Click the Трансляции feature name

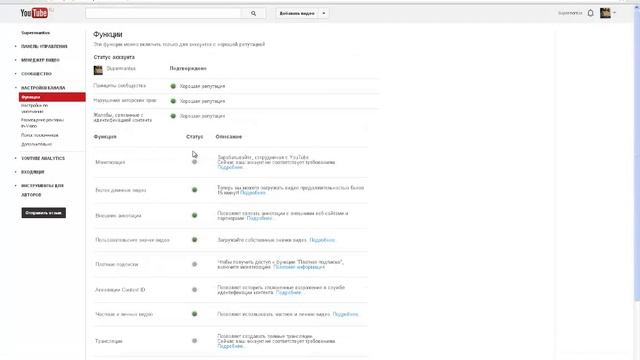pos(109,341)
